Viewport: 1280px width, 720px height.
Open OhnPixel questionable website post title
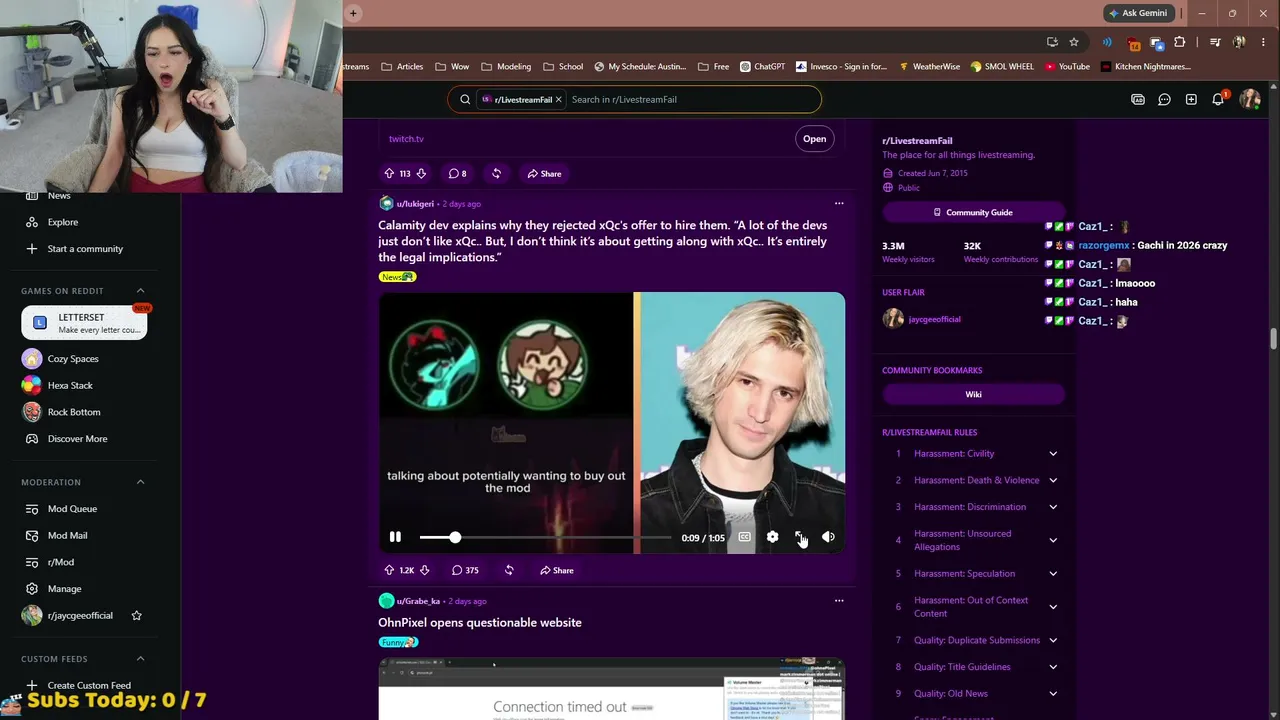pyautogui.click(x=480, y=622)
